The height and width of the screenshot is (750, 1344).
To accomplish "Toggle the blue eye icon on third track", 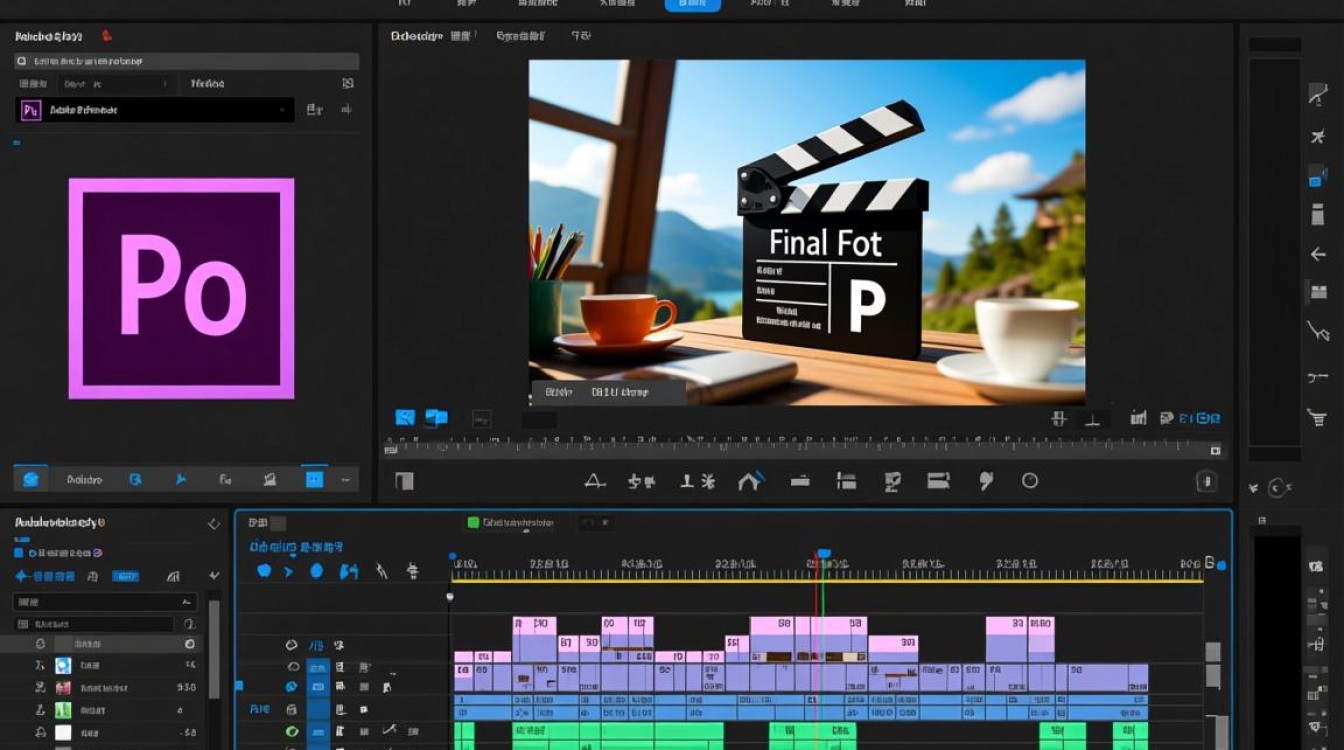I will [292, 687].
